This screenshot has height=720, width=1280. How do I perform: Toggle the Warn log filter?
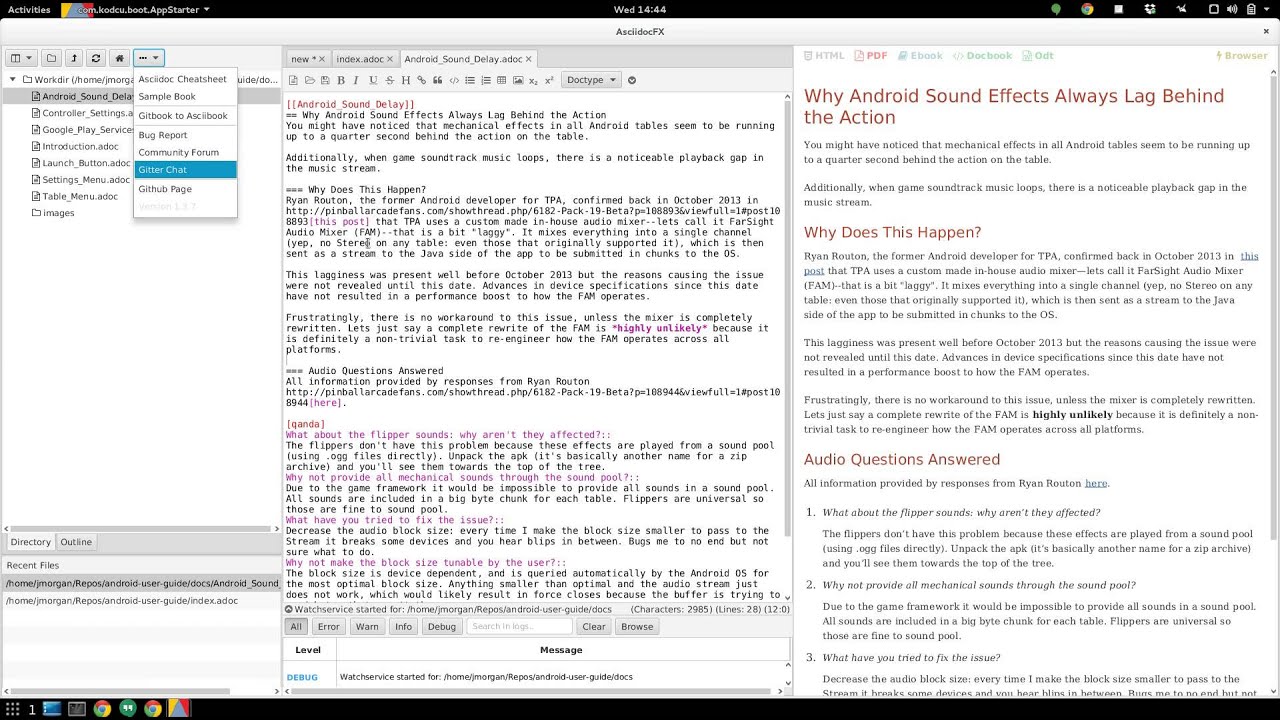point(367,627)
